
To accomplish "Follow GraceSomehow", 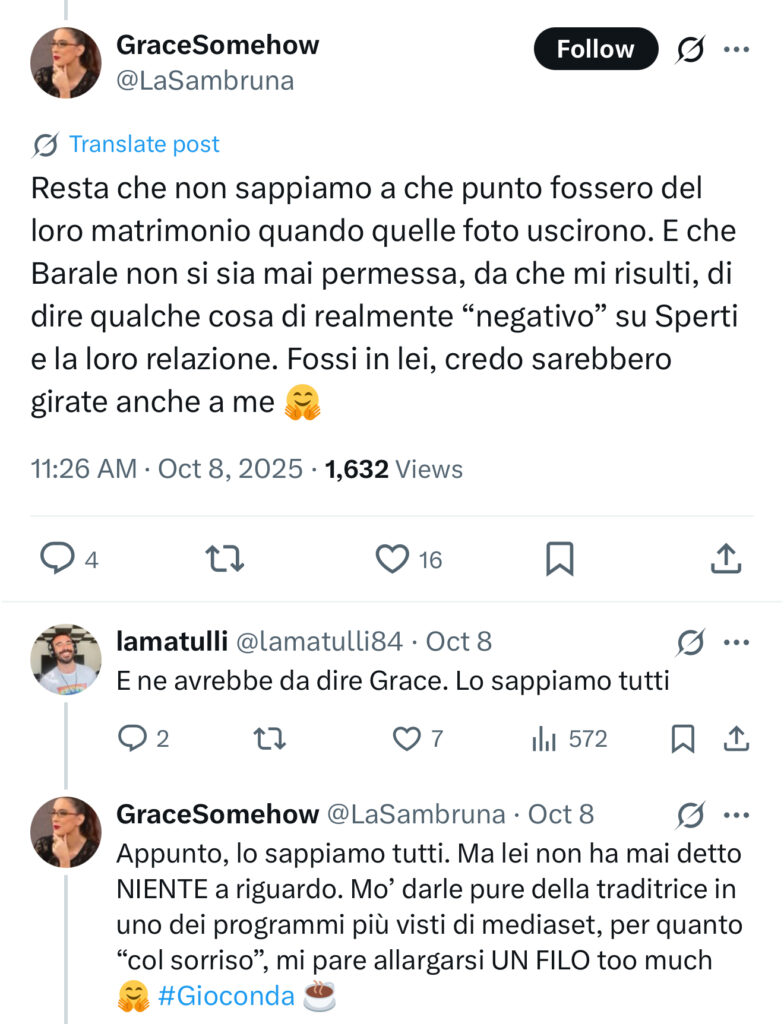I will [x=595, y=49].
